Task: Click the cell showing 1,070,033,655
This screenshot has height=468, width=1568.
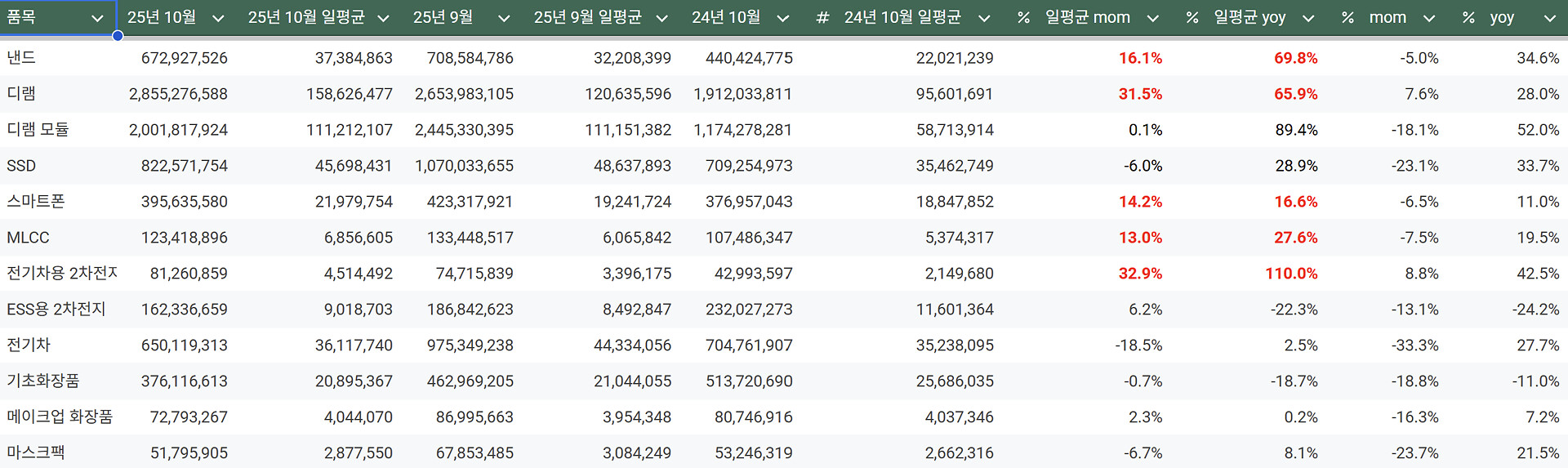Action: click(464, 166)
